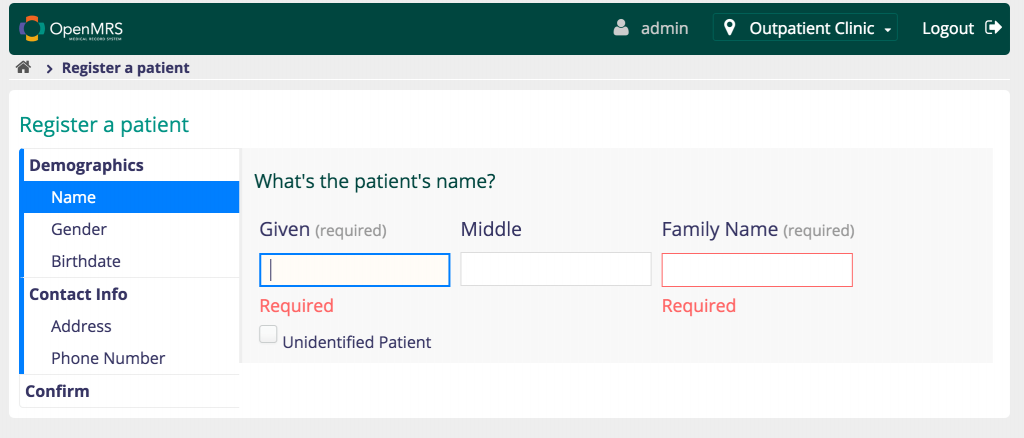
Task: Click the OpenMRS logo
Action: (71, 29)
